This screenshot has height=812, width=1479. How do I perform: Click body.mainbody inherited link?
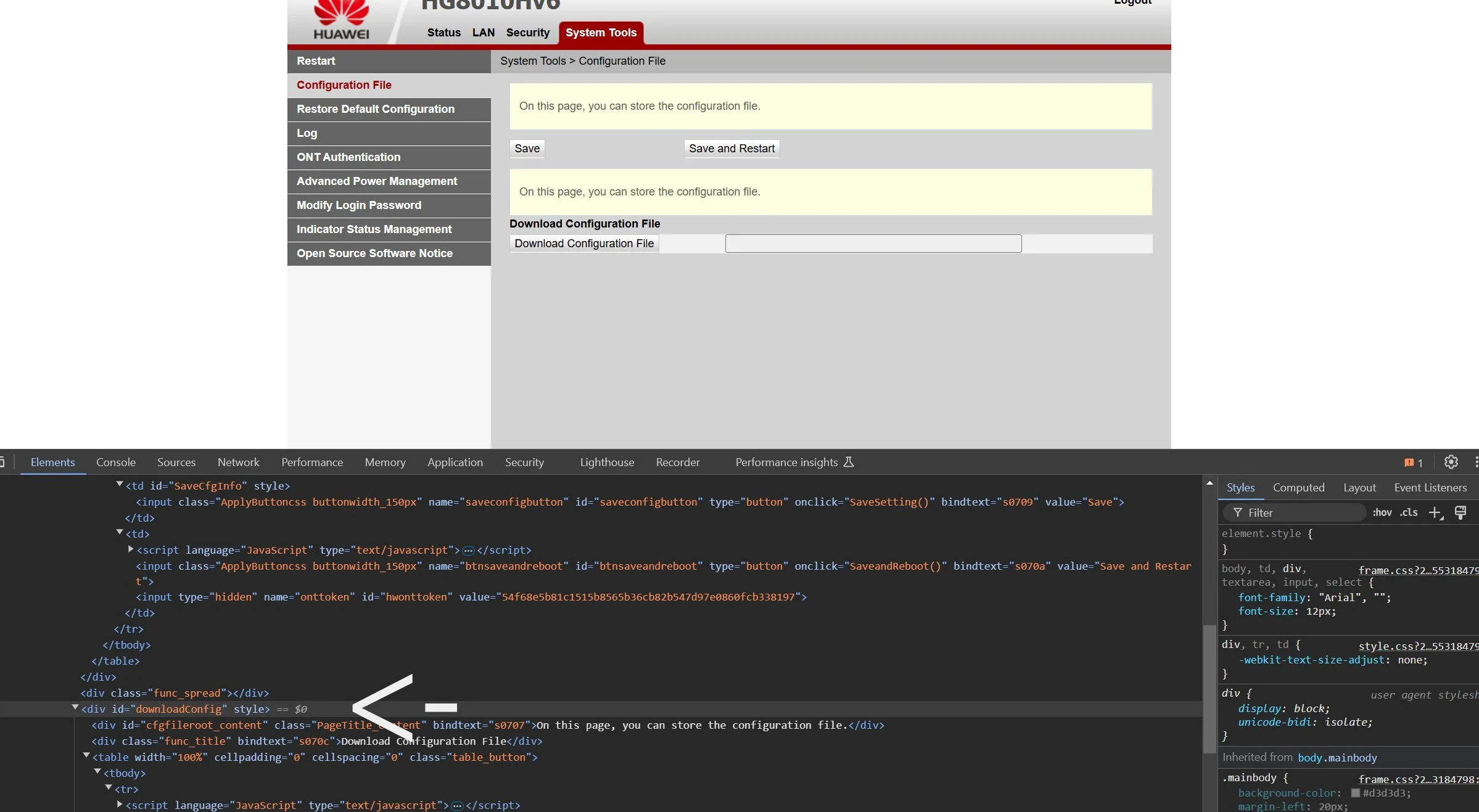[x=1337, y=758]
